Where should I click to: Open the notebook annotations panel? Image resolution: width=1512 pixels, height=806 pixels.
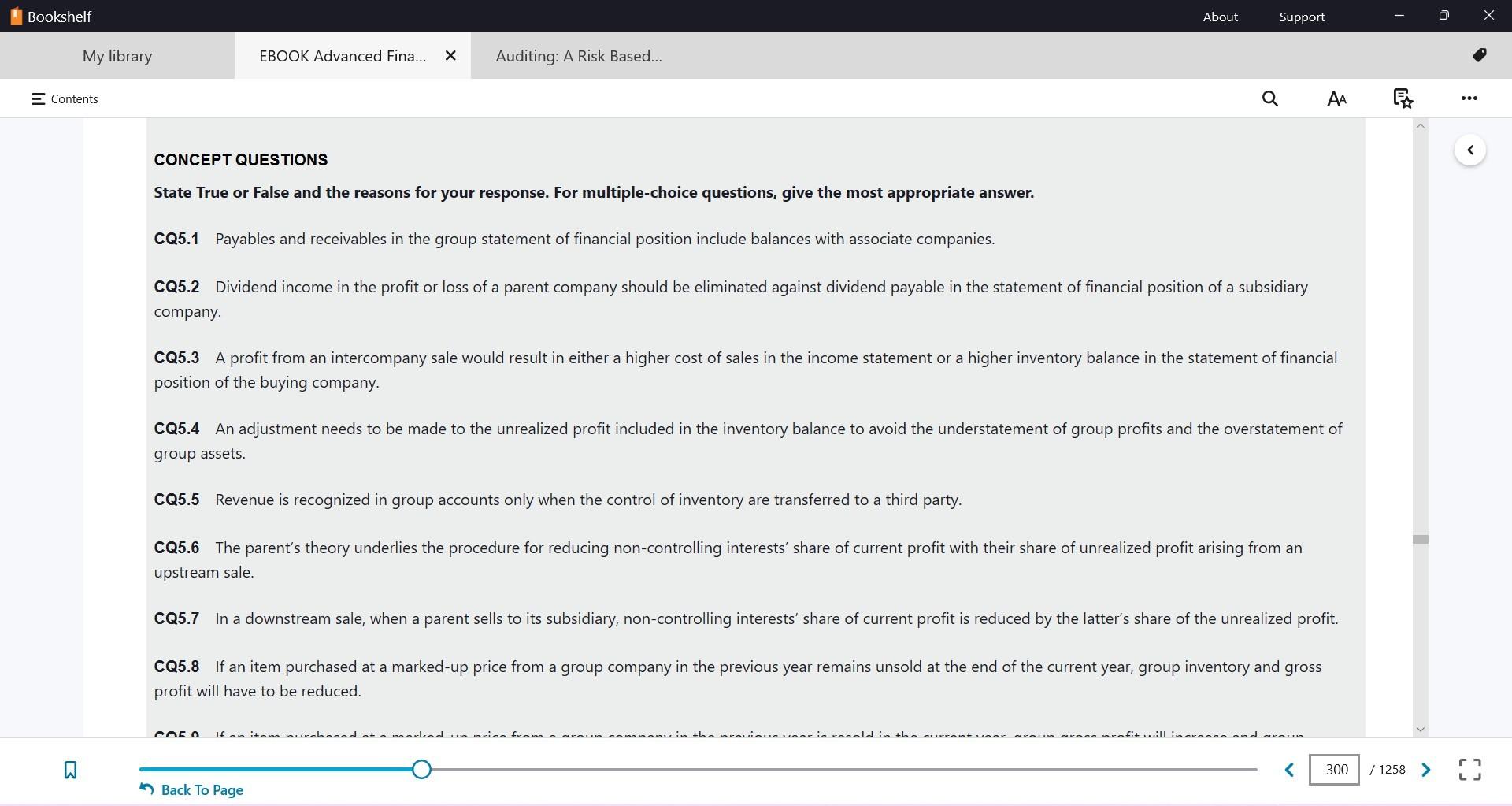coord(1403,98)
